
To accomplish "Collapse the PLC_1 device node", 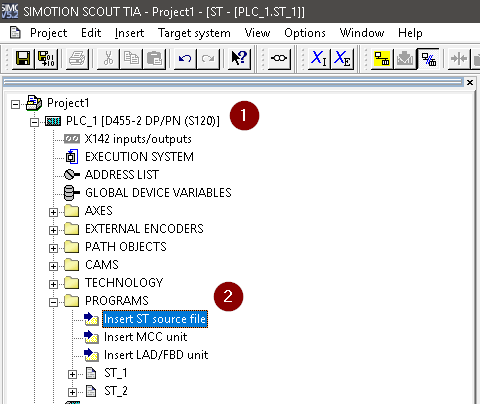I will [x=34, y=122].
